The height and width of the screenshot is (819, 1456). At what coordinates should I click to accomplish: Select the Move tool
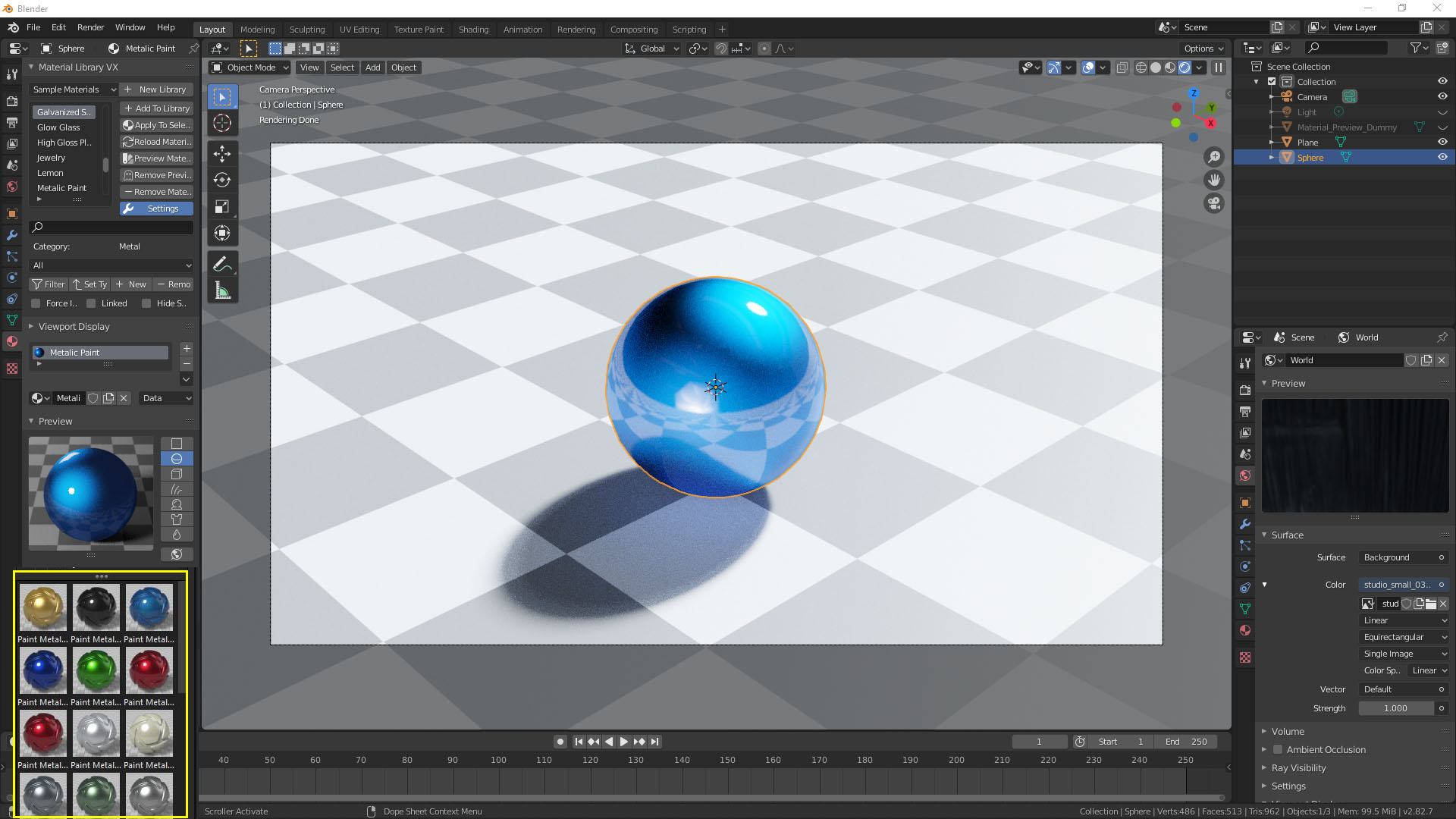click(222, 154)
